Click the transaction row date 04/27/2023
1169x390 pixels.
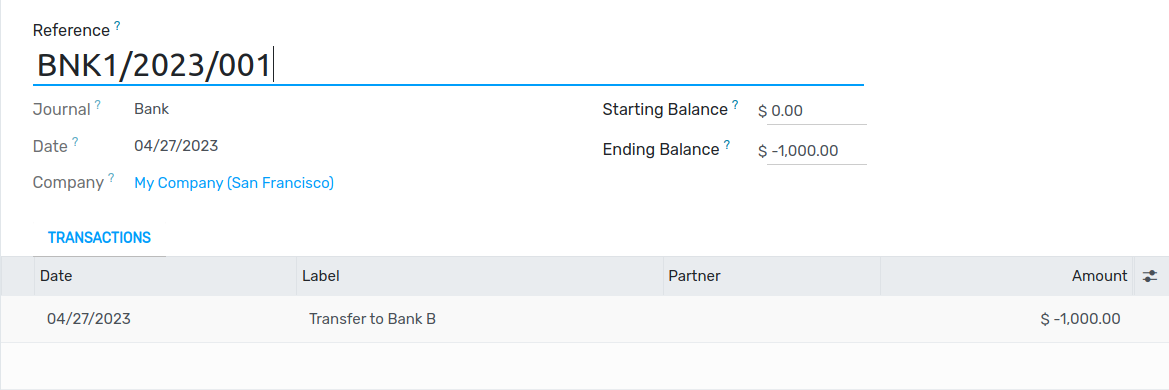pos(89,319)
